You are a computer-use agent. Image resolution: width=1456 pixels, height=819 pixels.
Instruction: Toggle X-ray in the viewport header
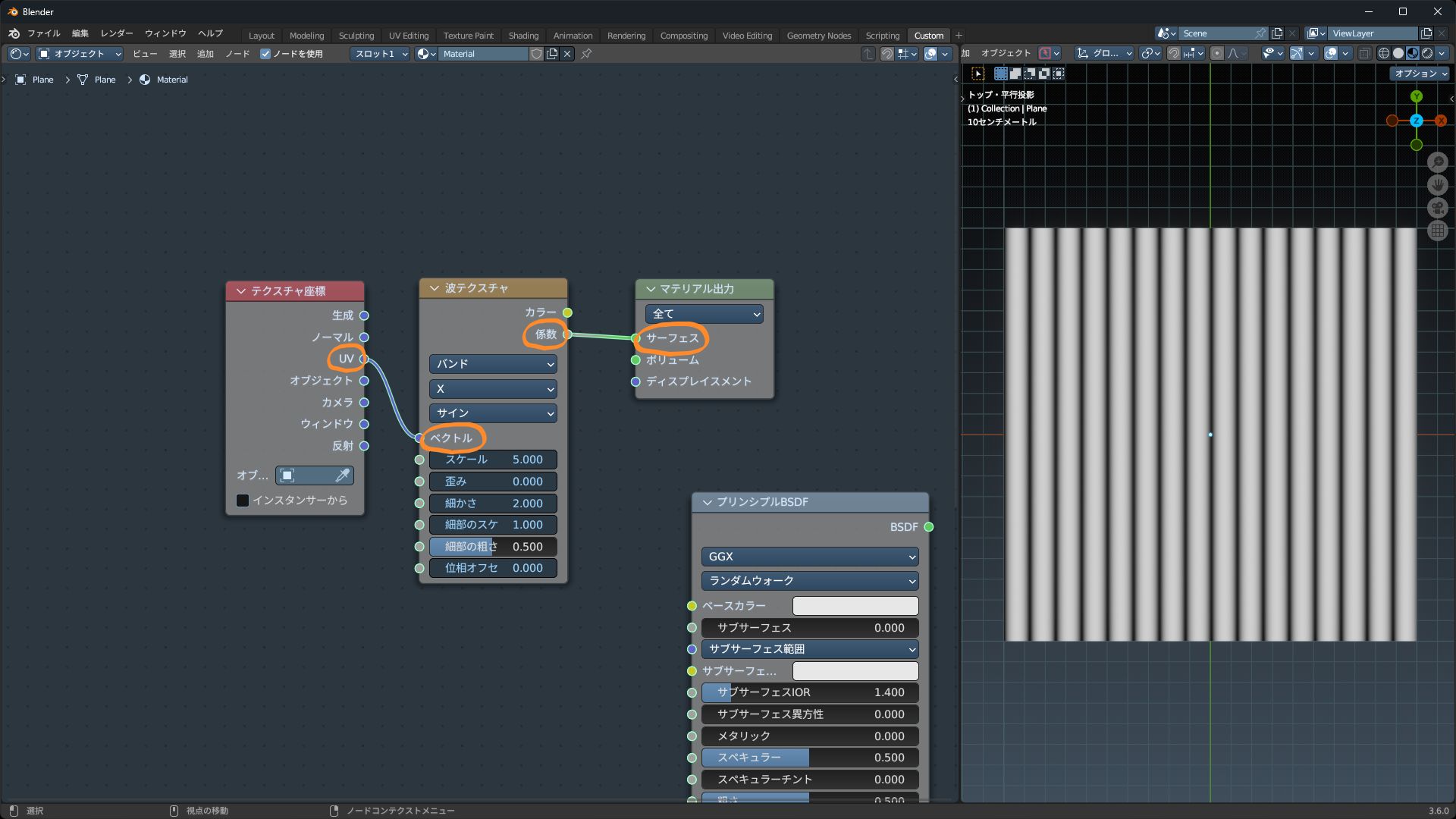click(x=1364, y=53)
